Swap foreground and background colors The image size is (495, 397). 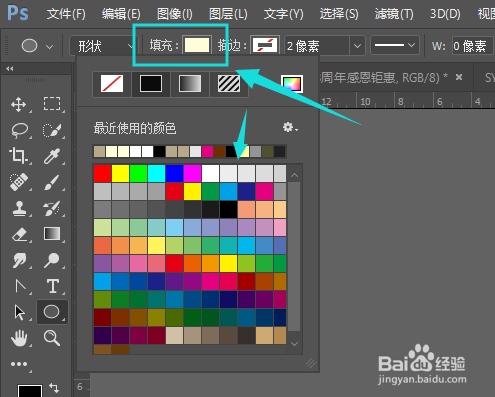pyautogui.click(x=54, y=387)
